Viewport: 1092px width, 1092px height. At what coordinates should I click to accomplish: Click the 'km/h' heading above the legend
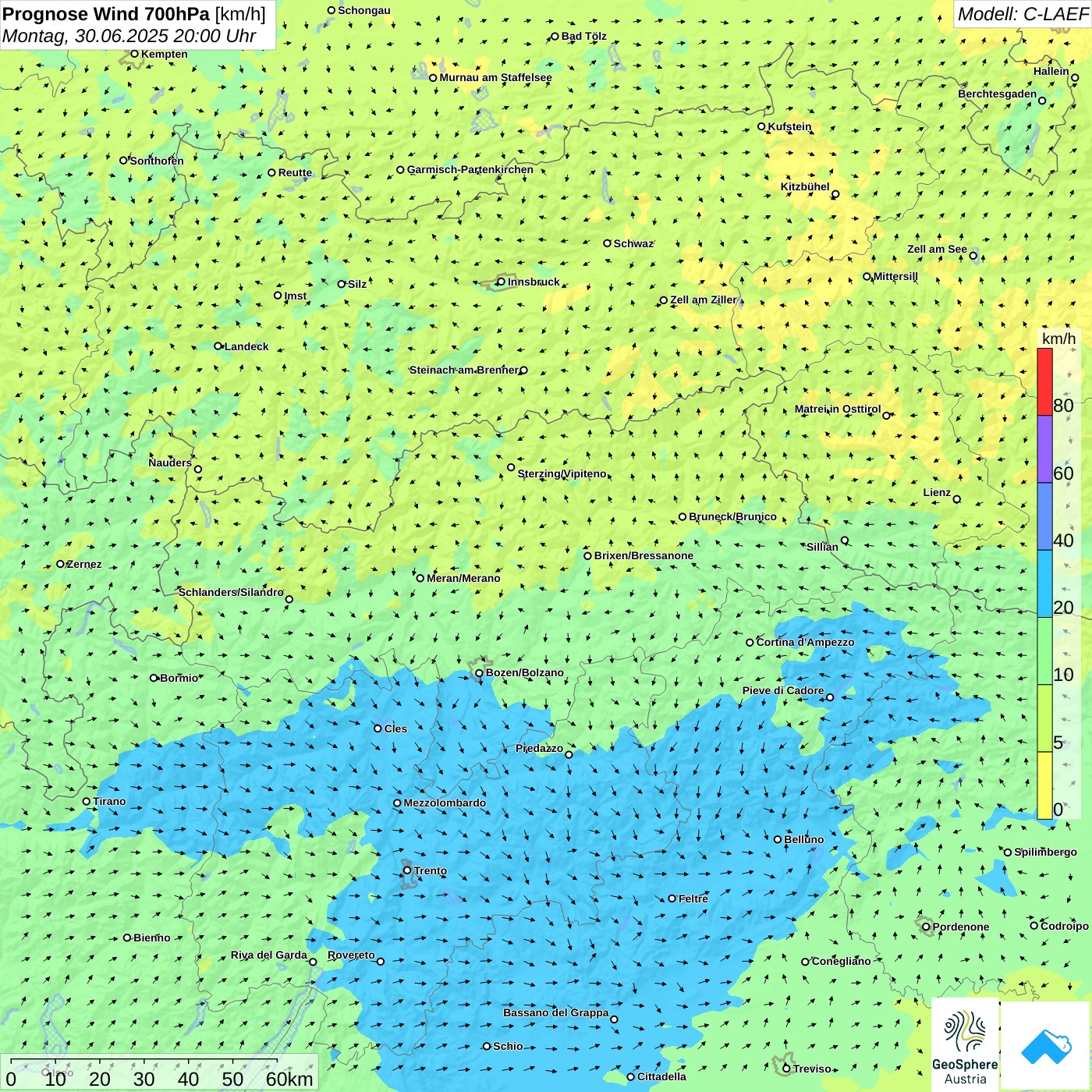point(1058,339)
